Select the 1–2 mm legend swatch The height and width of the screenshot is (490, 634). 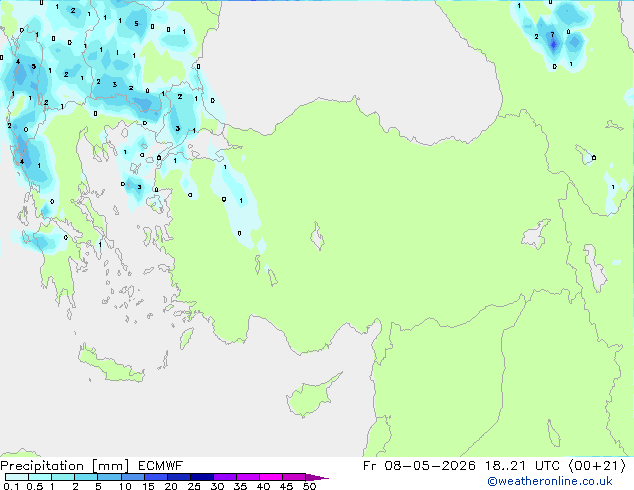[x=63, y=477]
